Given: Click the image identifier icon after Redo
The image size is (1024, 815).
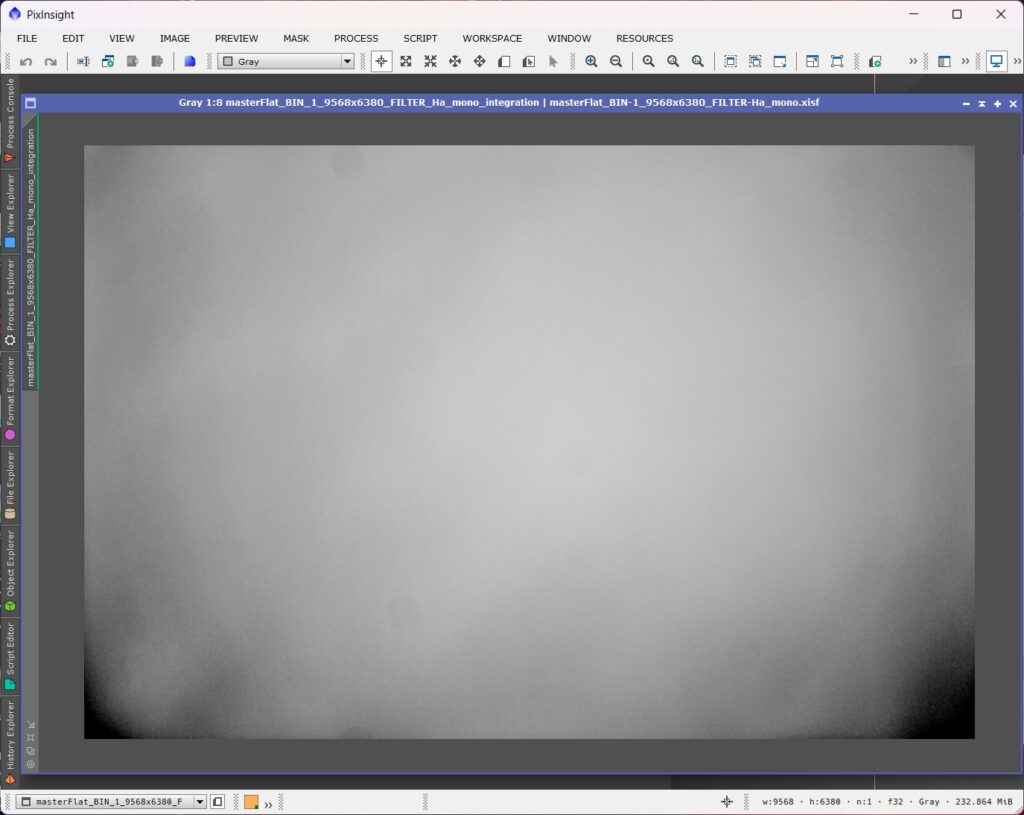Looking at the screenshot, I should pos(83,61).
